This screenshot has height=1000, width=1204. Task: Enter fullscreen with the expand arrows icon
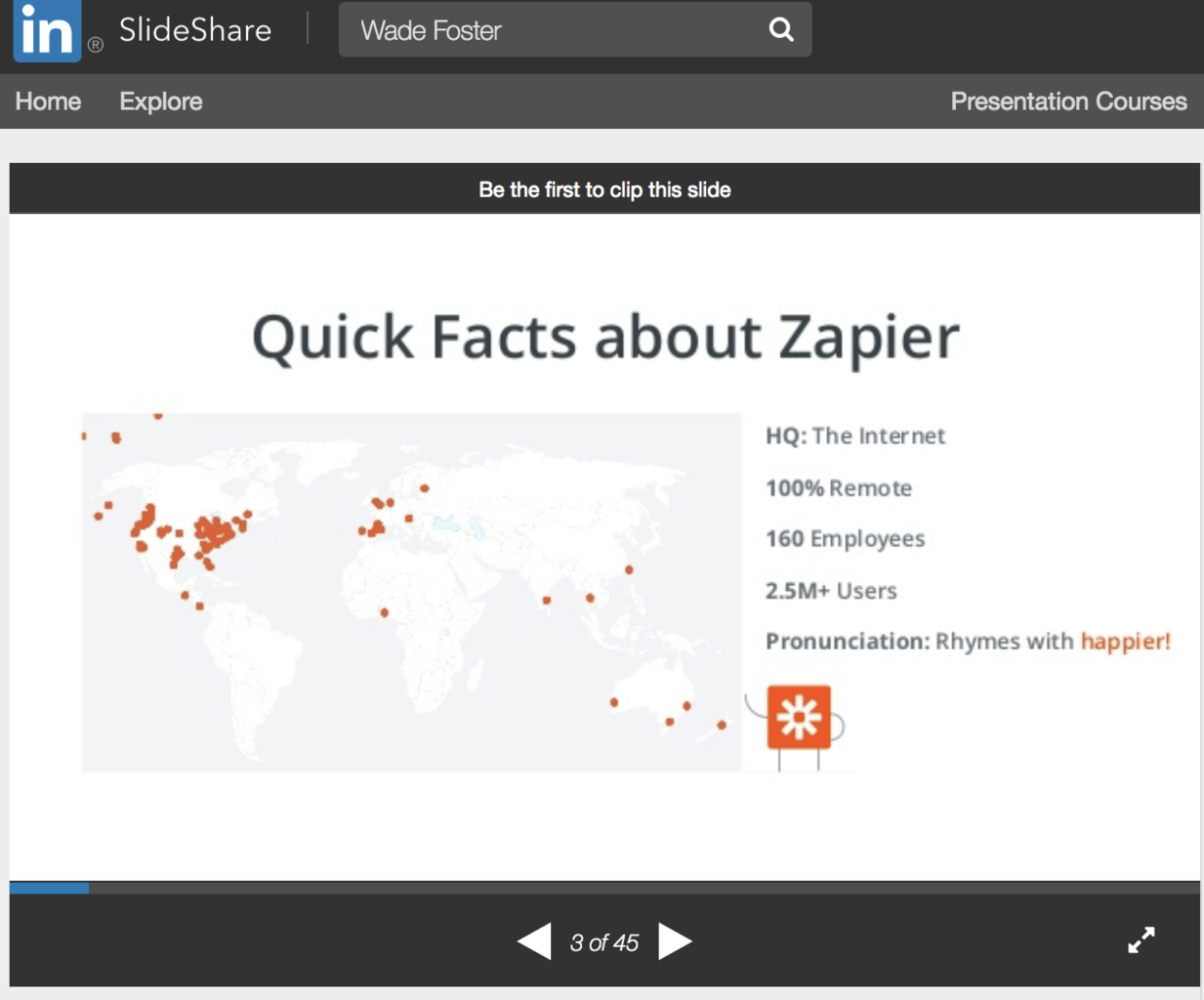click(1141, 939)
